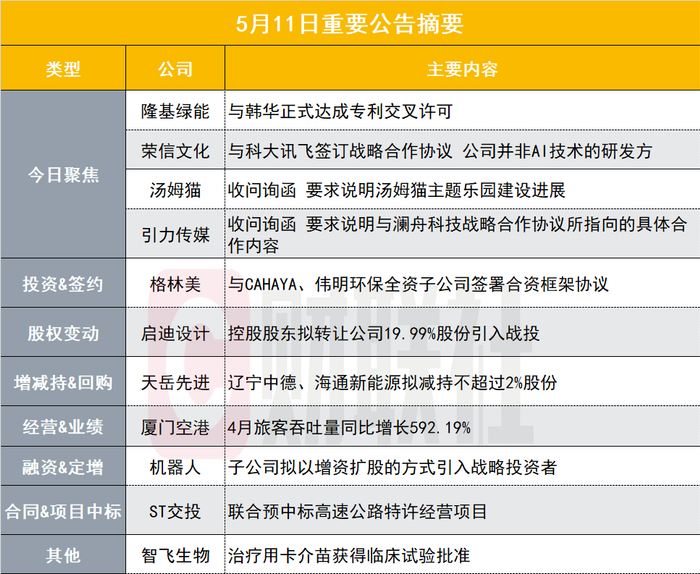Click company name 厦门空港
This screenshot has width=700, height=574.
click(x=175, y=427)
